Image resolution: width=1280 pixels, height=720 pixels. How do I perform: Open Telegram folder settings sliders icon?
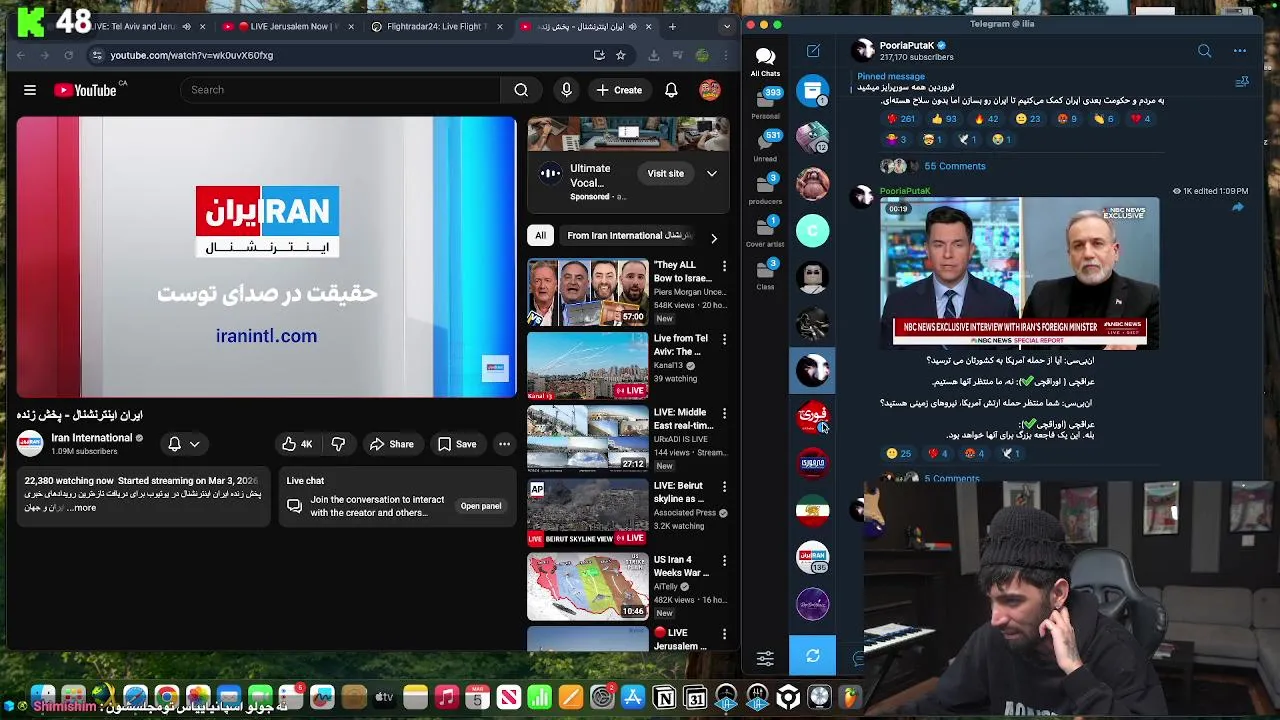tap(765, 657)
